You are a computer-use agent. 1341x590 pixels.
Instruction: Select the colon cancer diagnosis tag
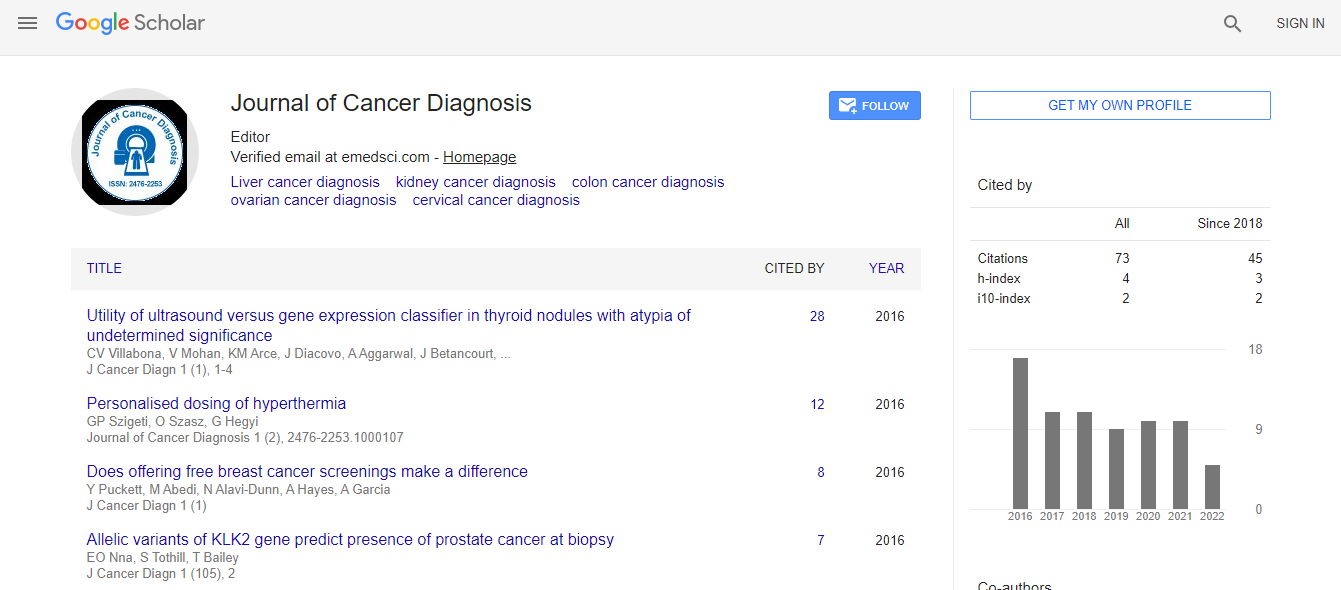[x=648, y=182]
